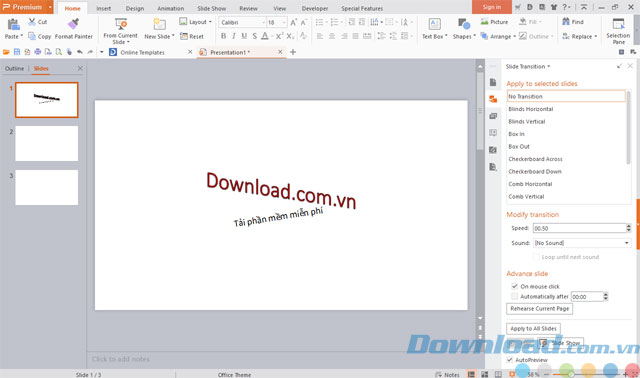Click the zoom in plus button
640x378 pixels.
(x=625, y=374)
